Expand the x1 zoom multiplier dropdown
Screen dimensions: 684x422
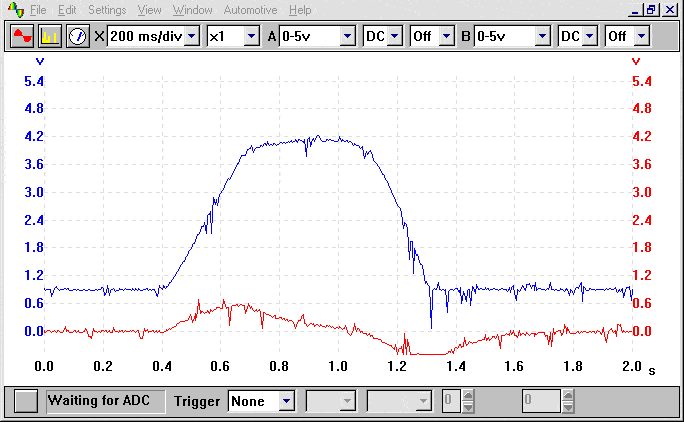click(251, 36)
